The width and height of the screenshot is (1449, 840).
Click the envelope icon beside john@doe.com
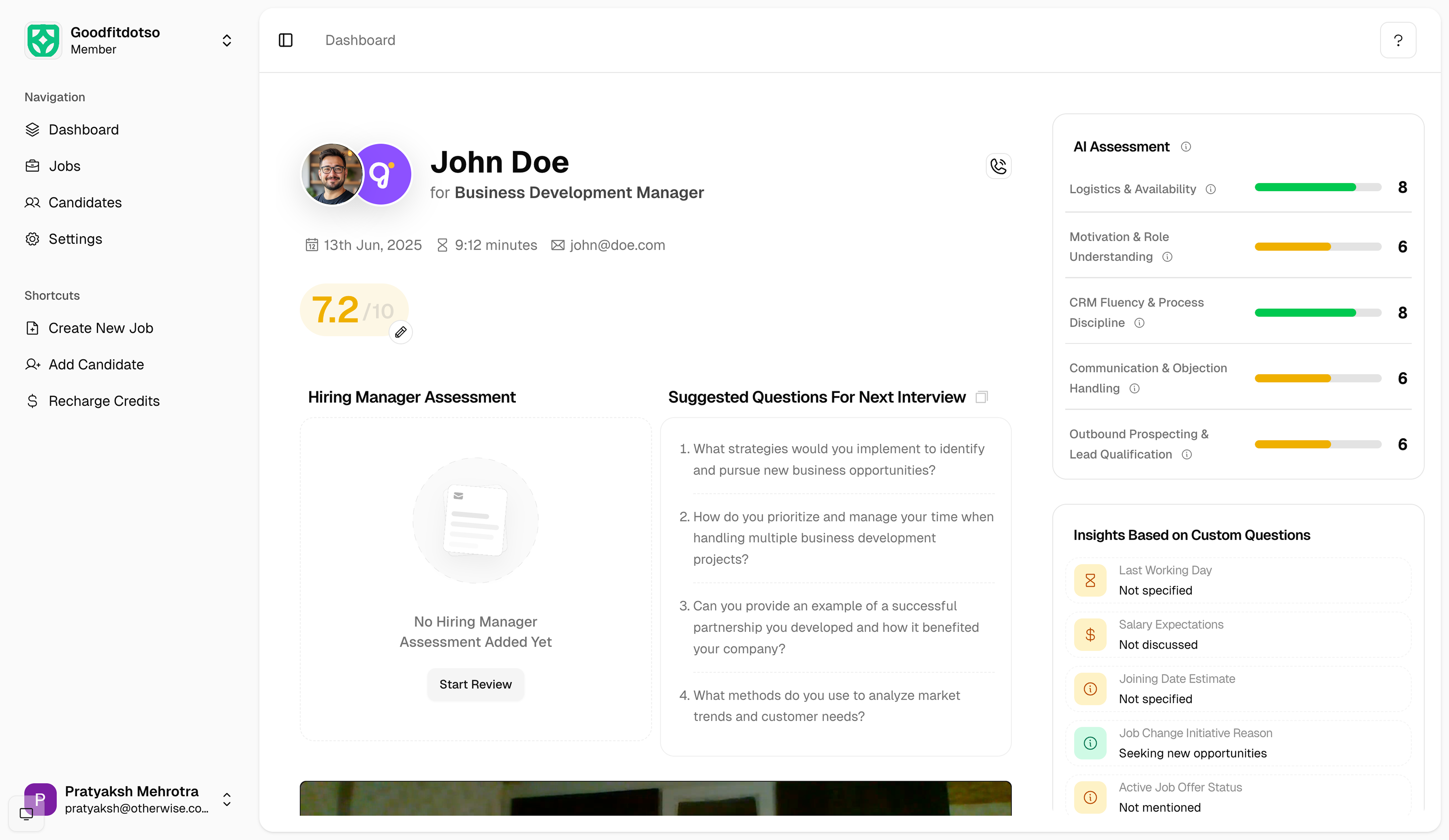coord(558,245)
